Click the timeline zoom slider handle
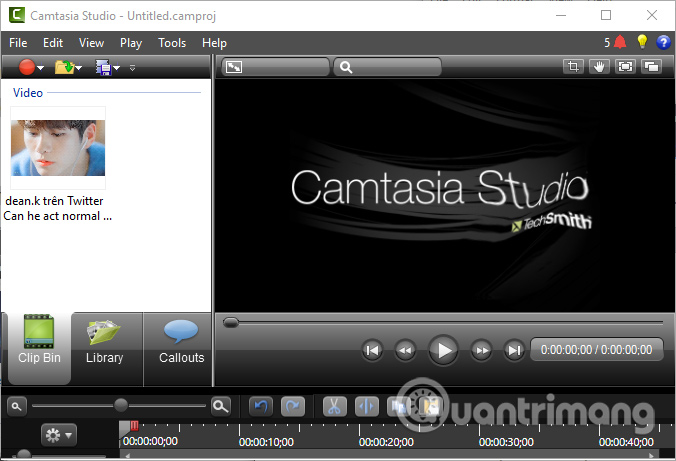The height and width of the screenshot is (461, 676). tap(121, 405)
